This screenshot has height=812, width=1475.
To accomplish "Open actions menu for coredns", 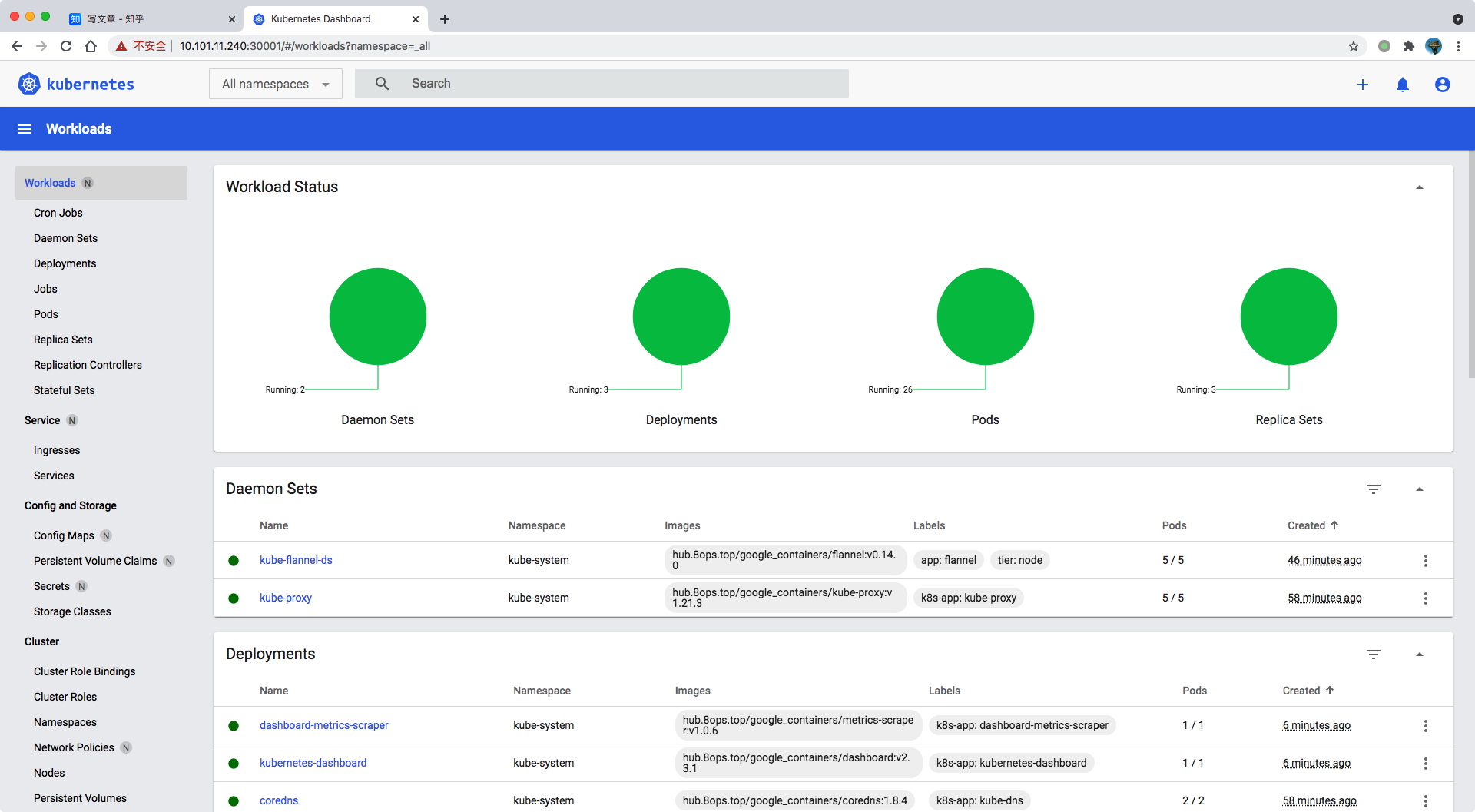I will [x=1426, y=801].
